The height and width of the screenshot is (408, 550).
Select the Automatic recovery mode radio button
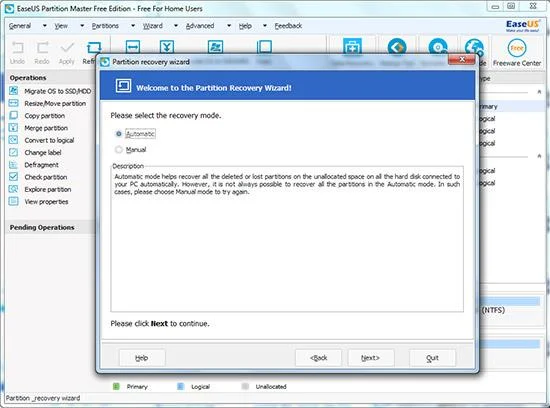click(x=119, y=134)
